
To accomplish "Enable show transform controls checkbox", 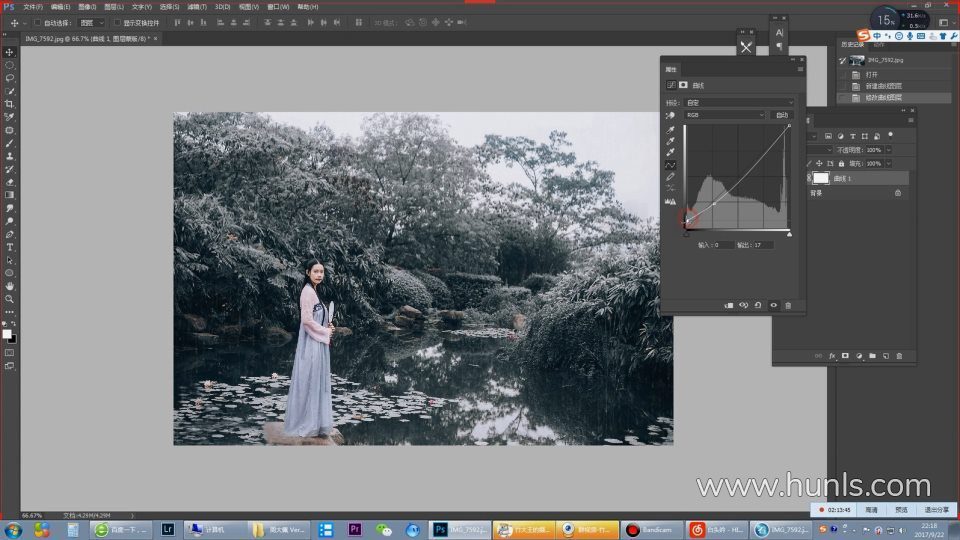I will point(117,23).
